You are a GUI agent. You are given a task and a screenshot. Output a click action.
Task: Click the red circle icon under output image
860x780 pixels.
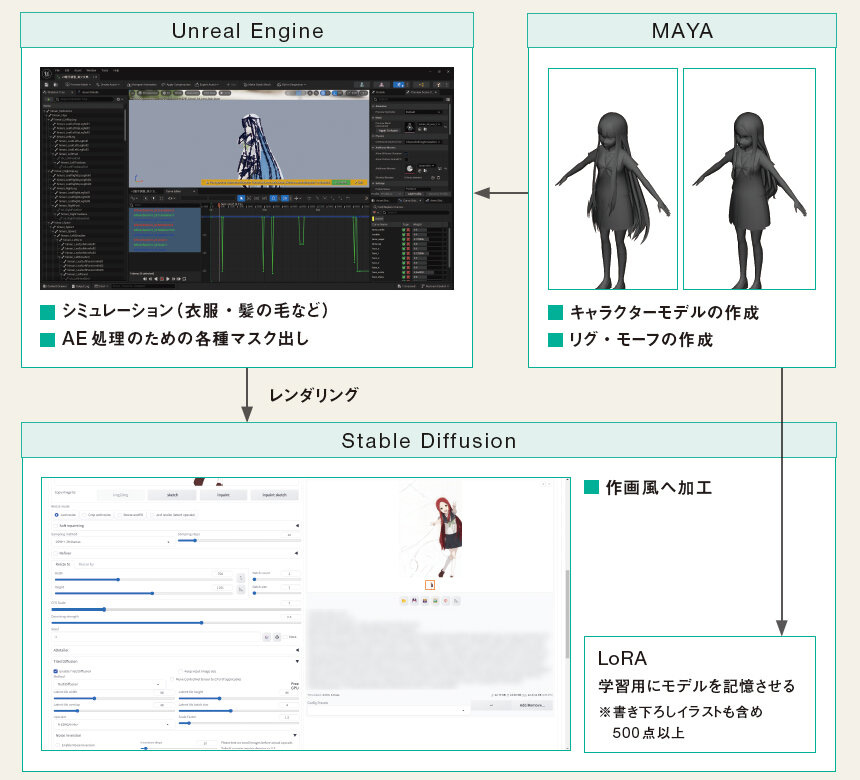tap(445, 601)
